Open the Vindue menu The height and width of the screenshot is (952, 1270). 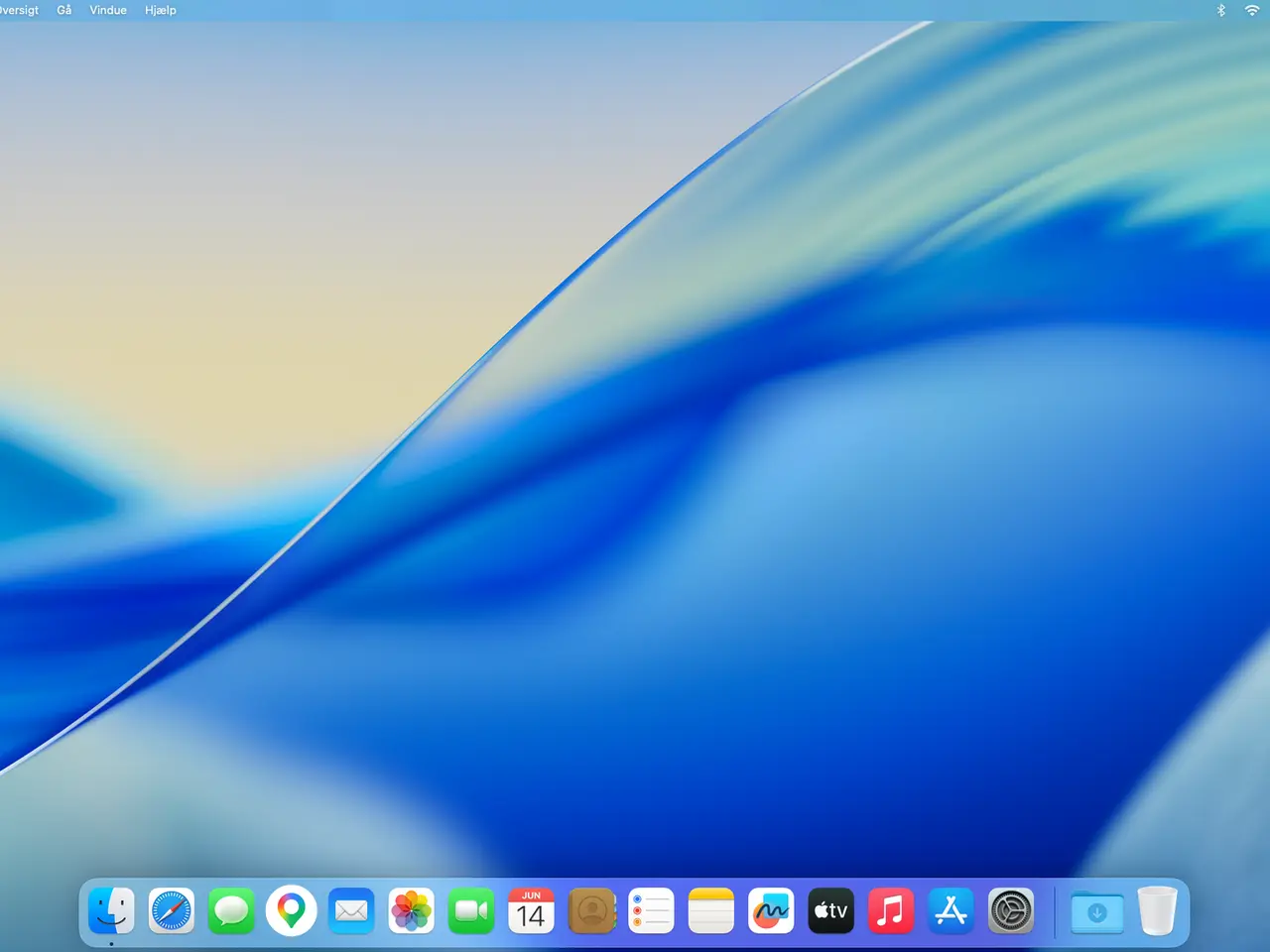point(108,10)
